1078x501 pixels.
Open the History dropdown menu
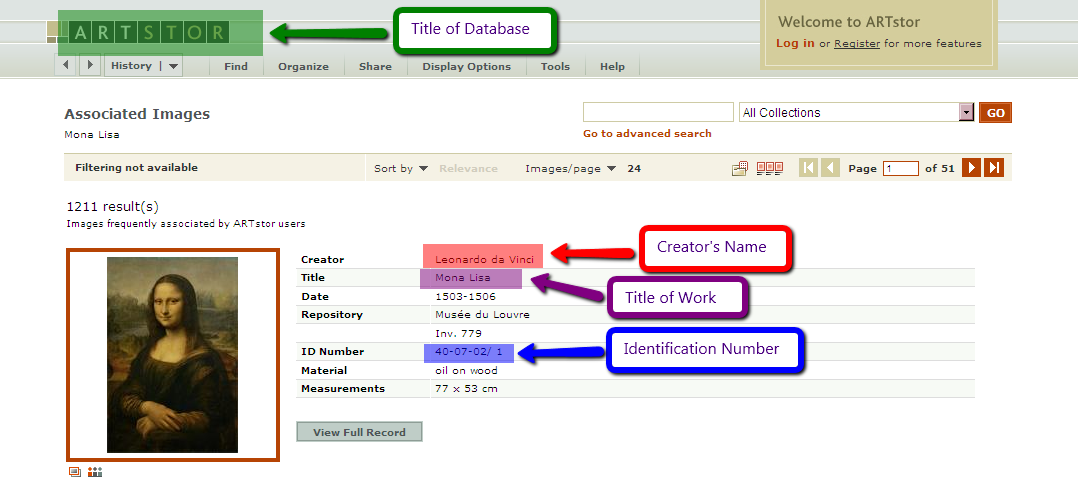pos(143,65)
